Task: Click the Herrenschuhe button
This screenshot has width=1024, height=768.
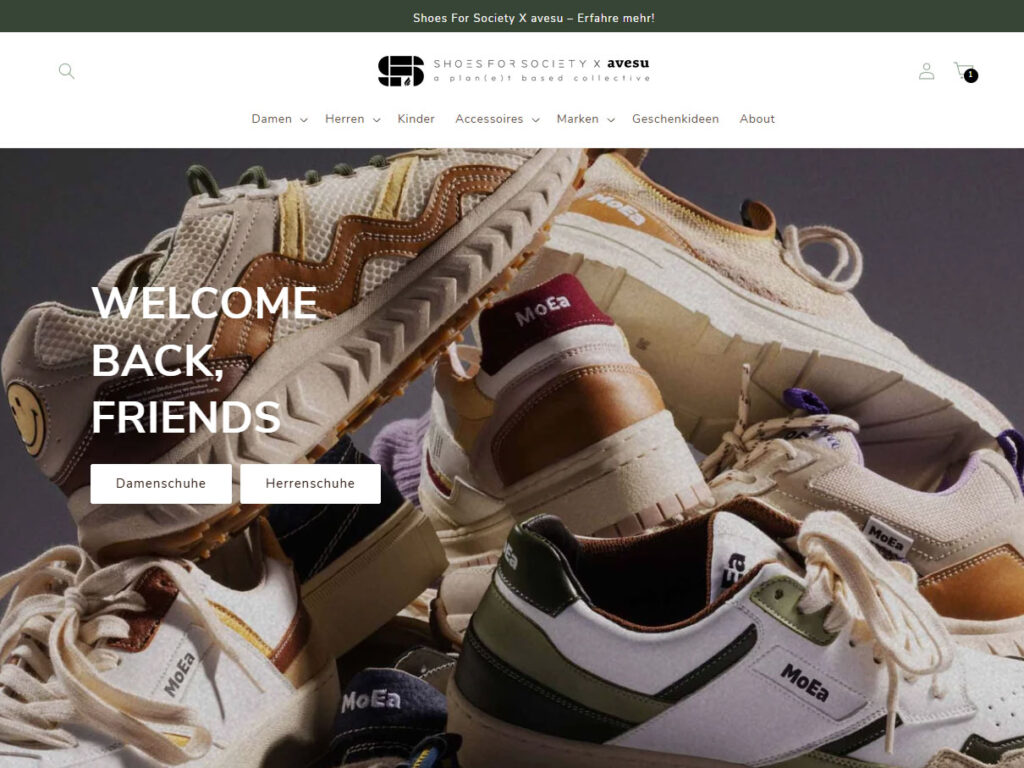Action: 310,484
